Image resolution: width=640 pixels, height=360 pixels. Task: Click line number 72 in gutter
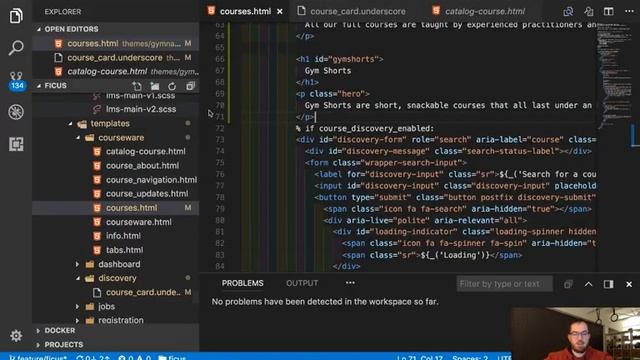[x=220, y=128]
